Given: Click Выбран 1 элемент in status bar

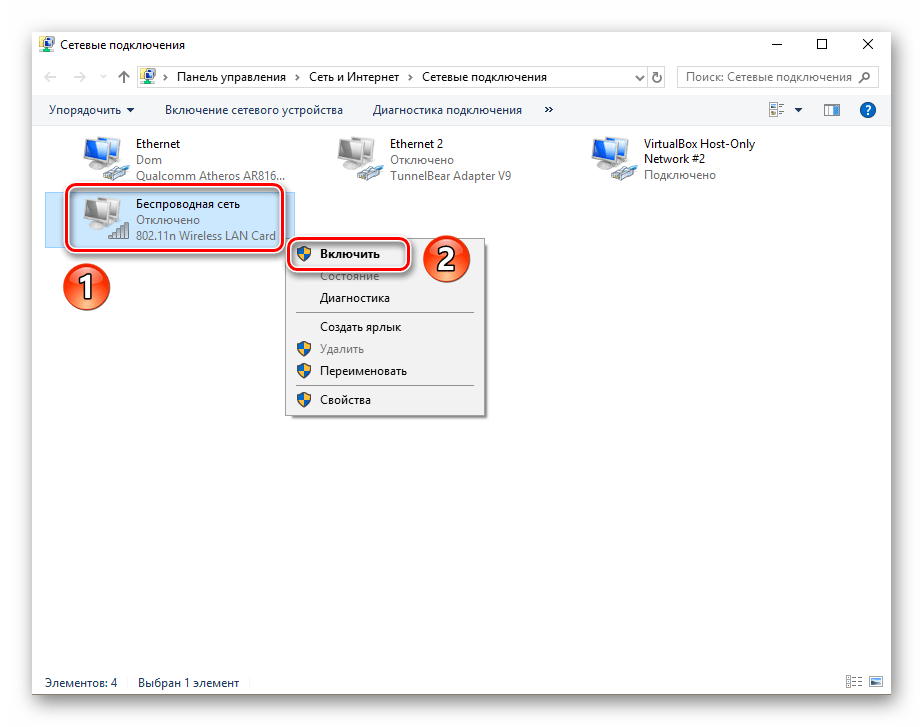Looking at the screenshot, I should coord(188,682).
